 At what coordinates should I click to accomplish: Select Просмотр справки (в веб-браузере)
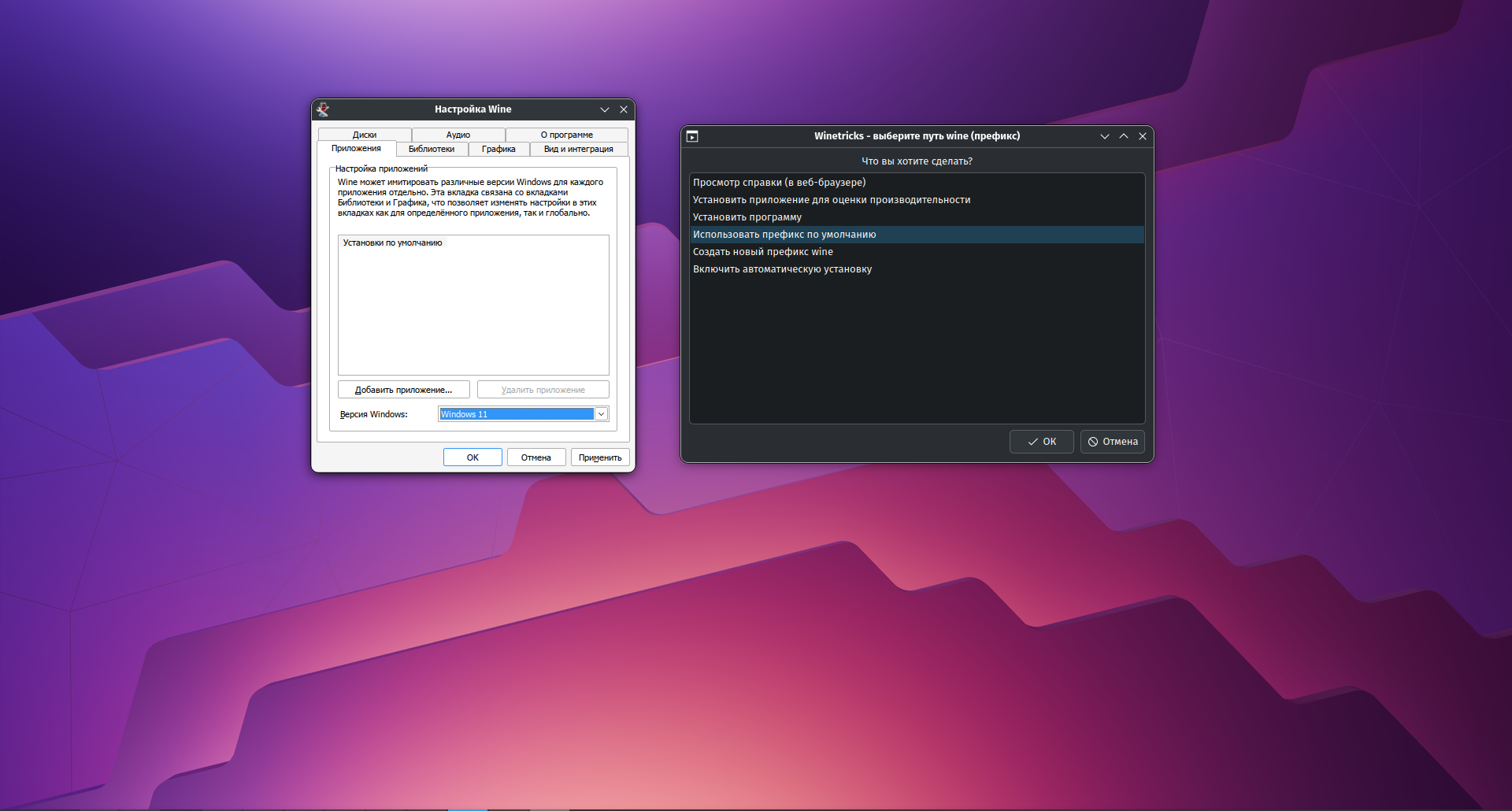pyautogui.click(x=917, y=183)
